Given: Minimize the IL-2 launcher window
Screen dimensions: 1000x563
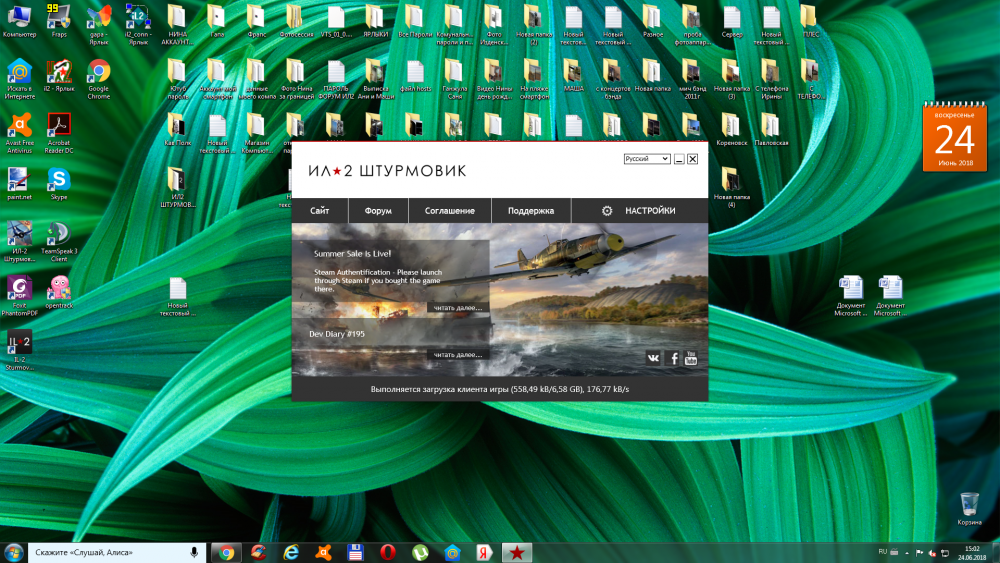Looking at the screenshot, I should [679, 159].
